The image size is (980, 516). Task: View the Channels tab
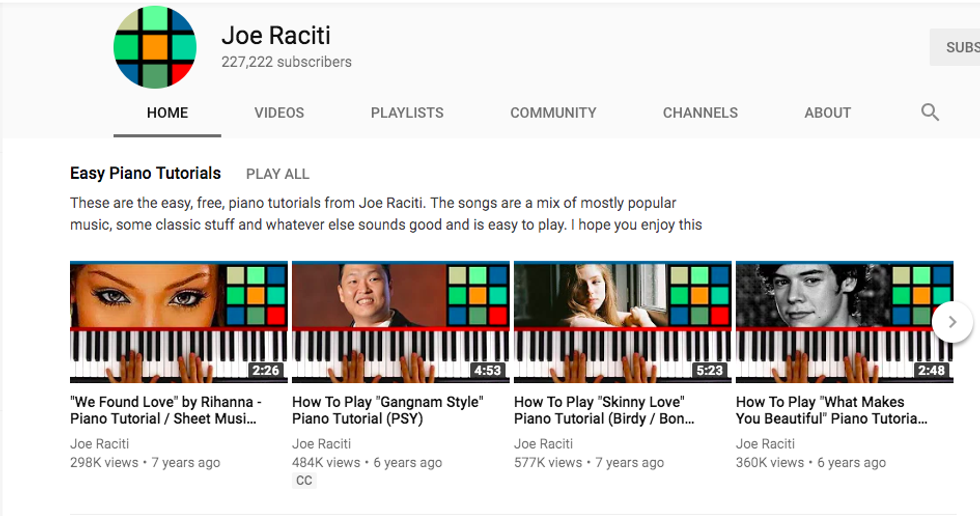tap(700, 113)
